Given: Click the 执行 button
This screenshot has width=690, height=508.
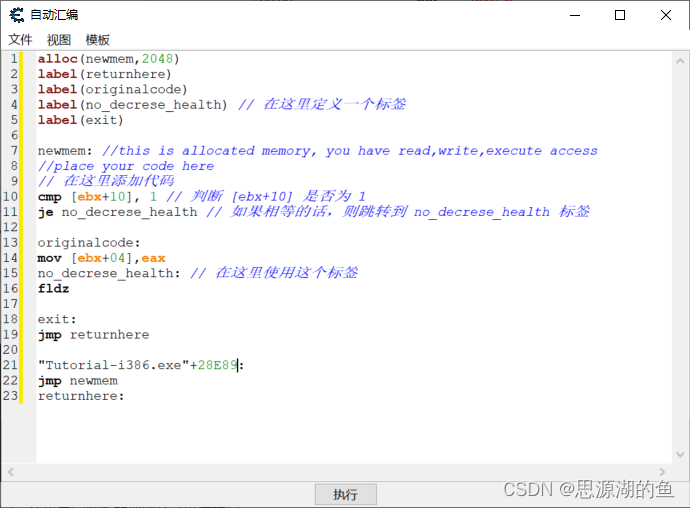Looking at the screenshot, I should click(345, 494).
